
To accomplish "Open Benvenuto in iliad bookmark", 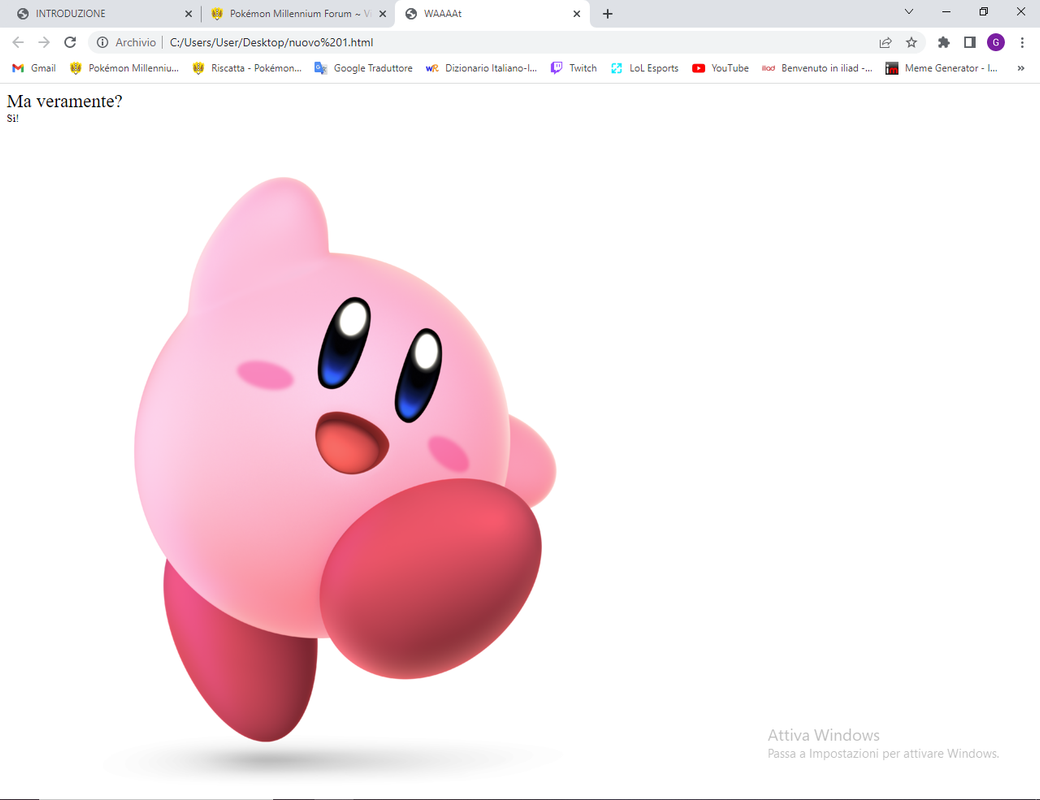I will click(x=818, y=68).
